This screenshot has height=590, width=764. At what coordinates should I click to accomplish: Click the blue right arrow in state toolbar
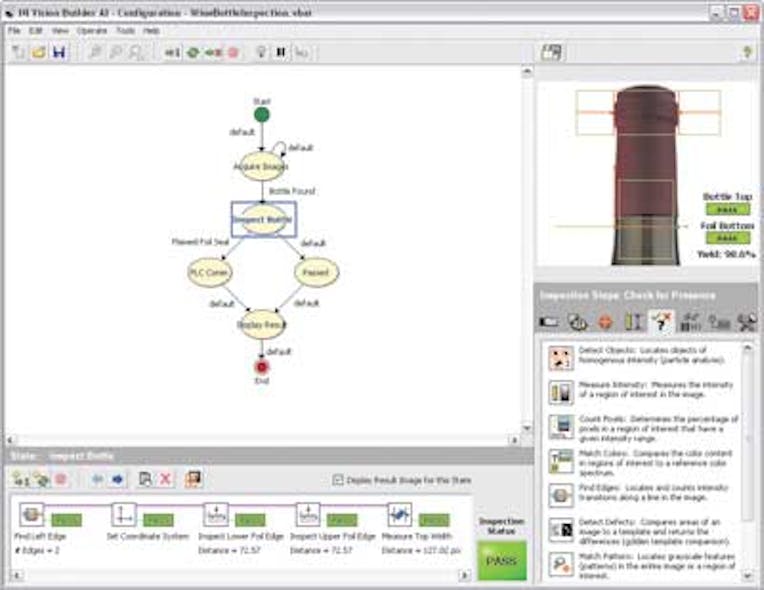coord(117,479)
